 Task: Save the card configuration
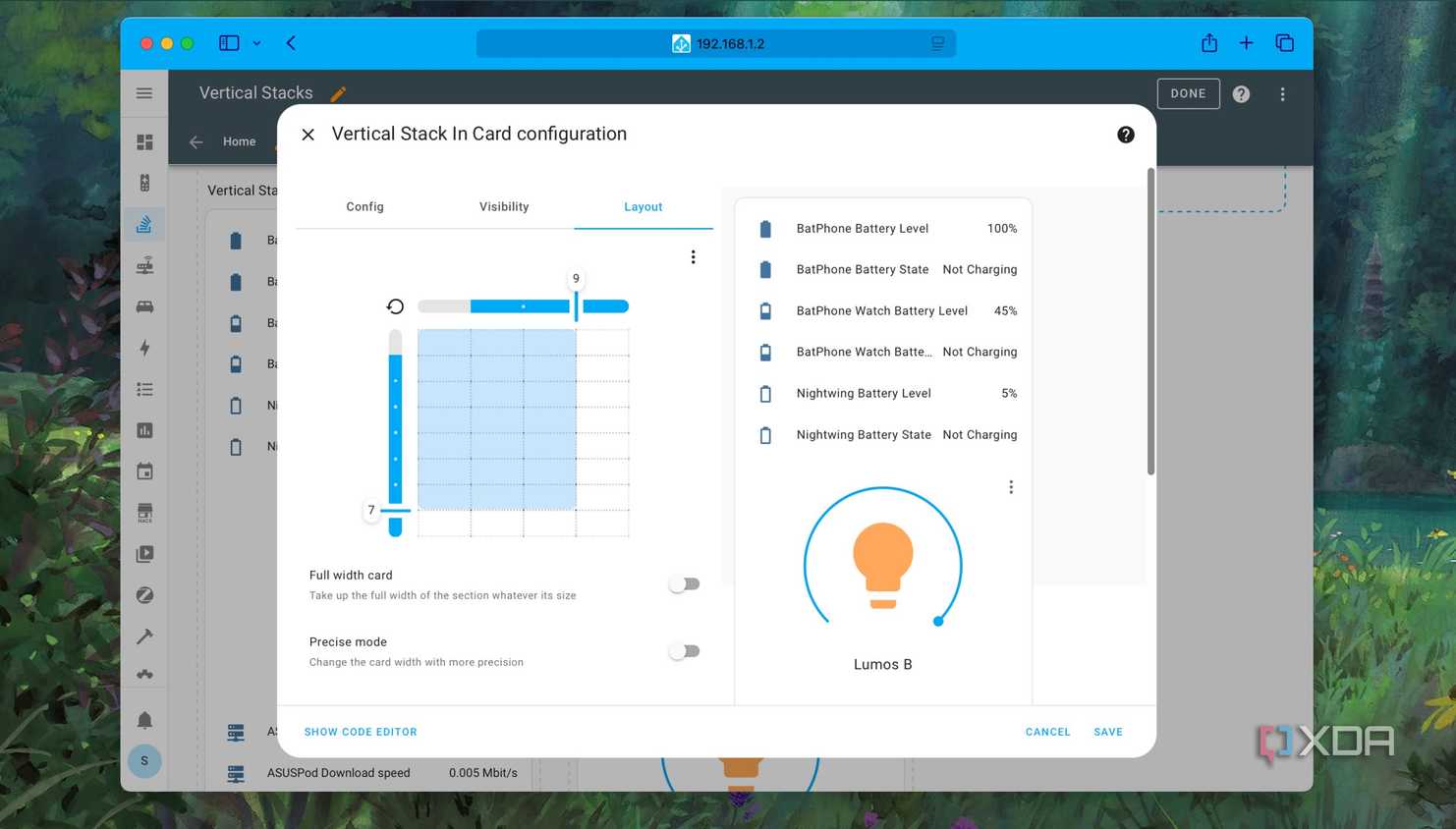click(1108, 732)
